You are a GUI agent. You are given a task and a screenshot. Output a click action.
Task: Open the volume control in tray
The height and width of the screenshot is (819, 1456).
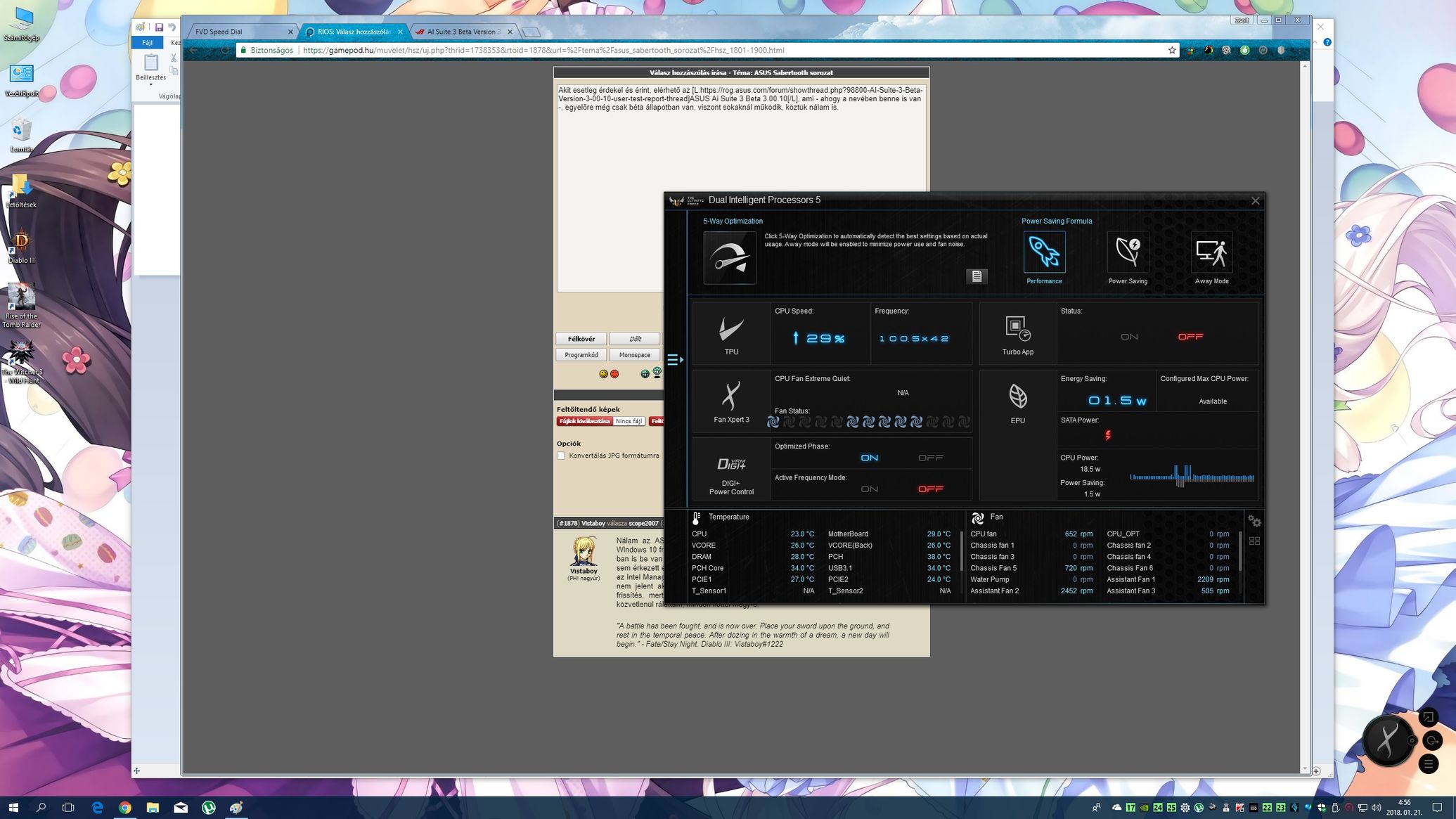(x=1376, y=808)
